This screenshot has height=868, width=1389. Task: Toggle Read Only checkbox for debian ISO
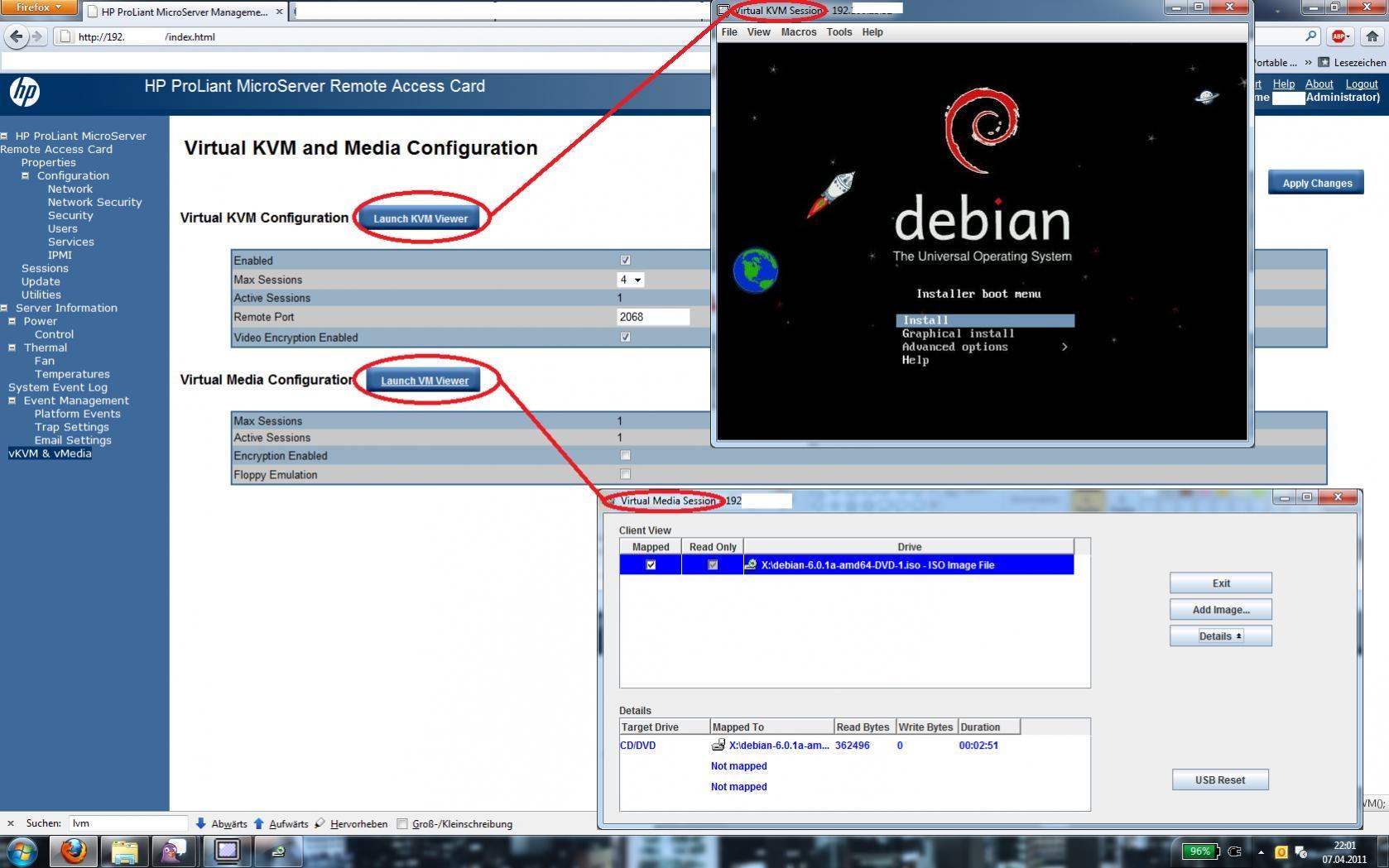pyautogui.click(x=713, y=564)
